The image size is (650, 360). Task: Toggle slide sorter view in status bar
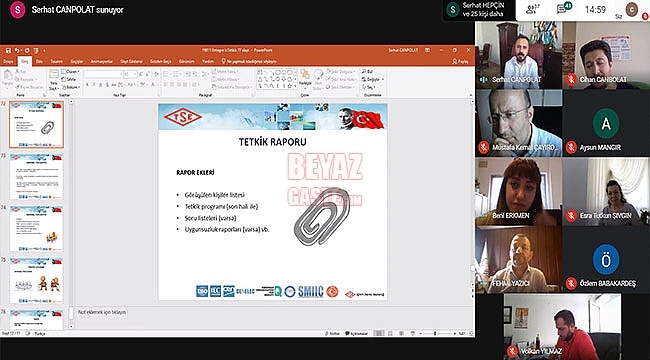[x=390, y=333]
